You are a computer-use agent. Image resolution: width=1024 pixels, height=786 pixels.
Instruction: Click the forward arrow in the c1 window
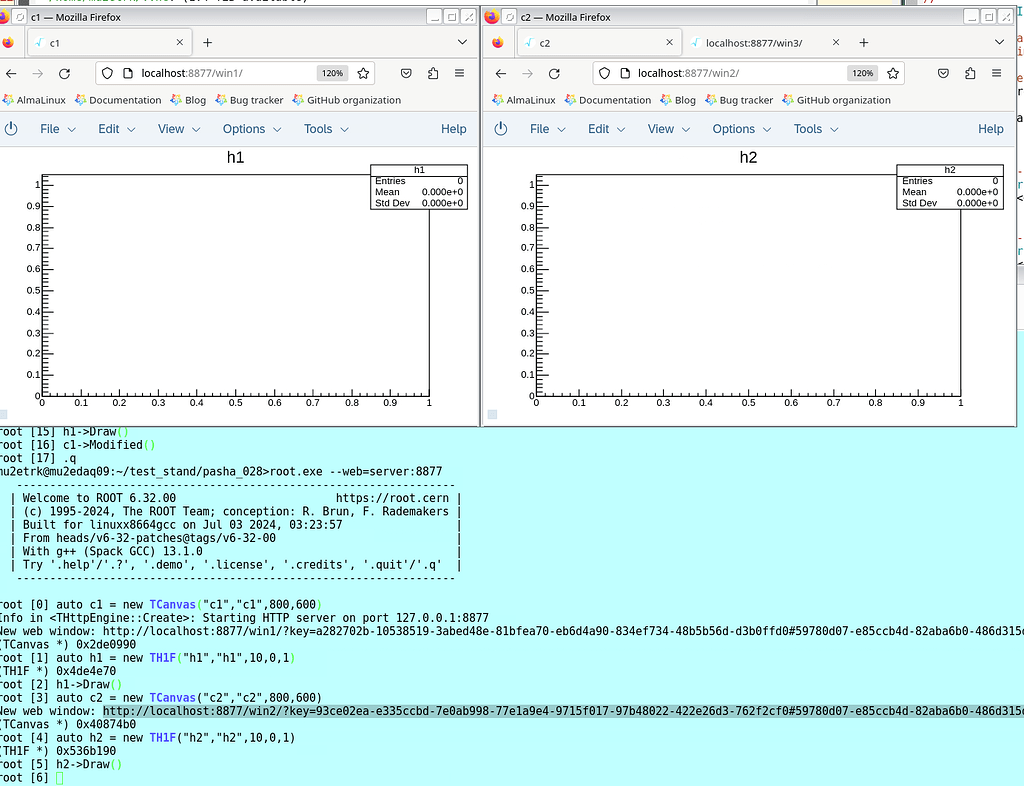[37, 73]
